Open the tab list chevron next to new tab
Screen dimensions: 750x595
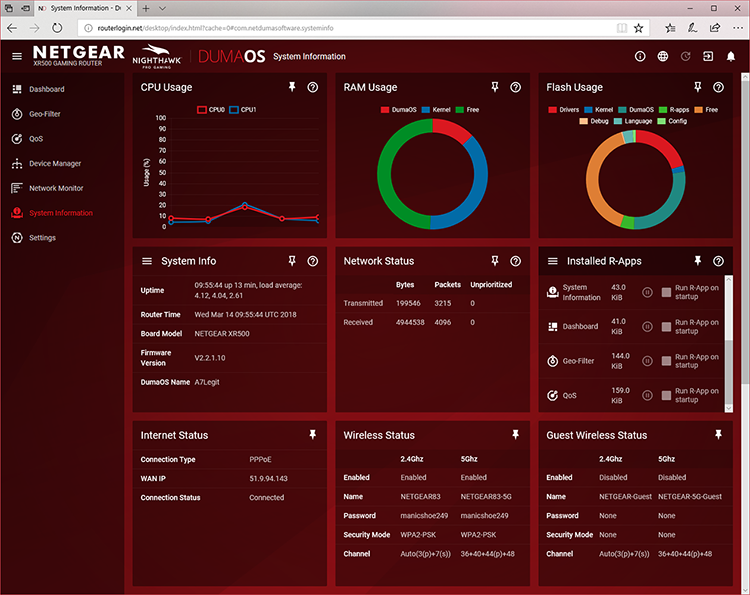163,8
